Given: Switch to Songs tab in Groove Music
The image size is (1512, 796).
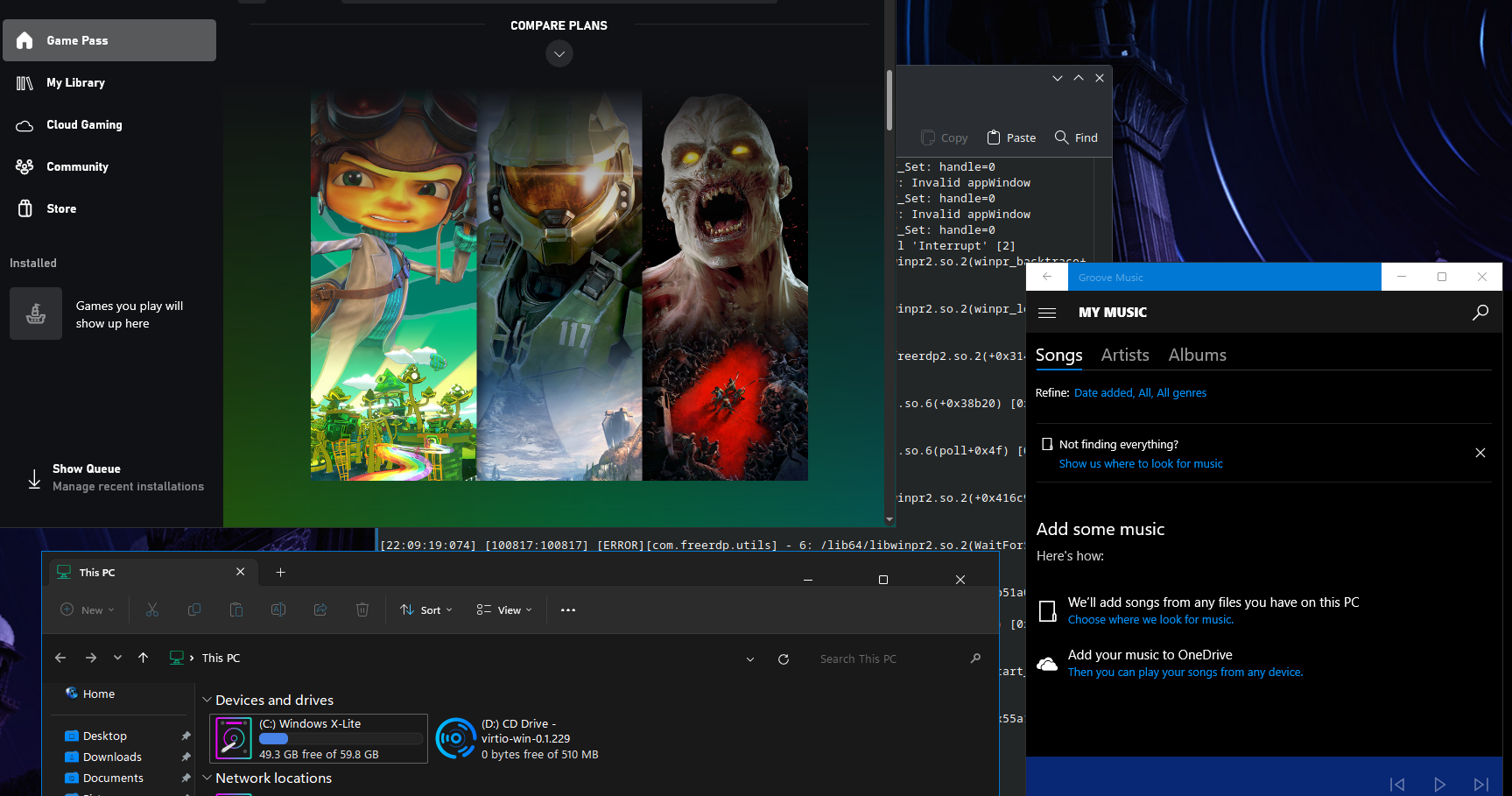Looking at the screenshot, I should (1059, 355).
